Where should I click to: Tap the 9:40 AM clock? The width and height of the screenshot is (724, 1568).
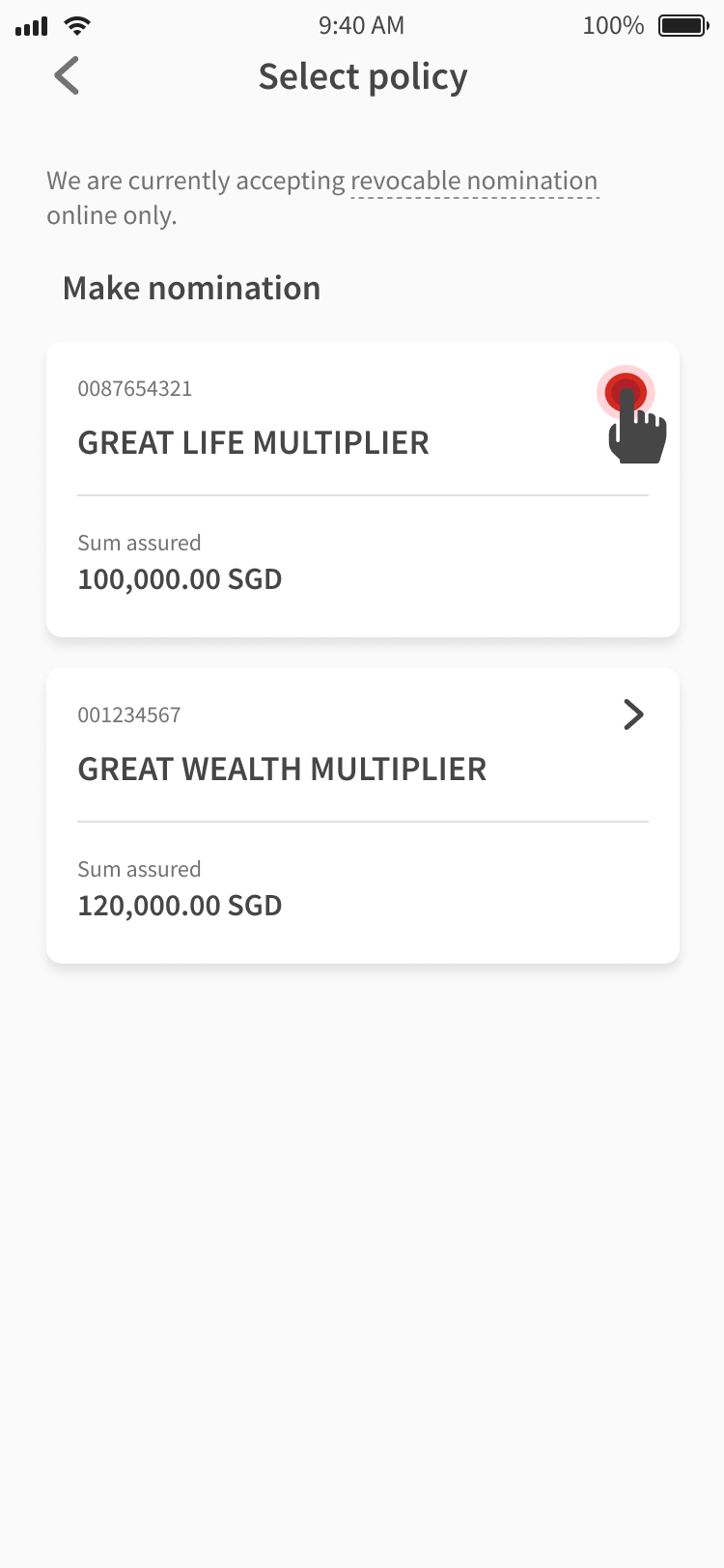(x=362, y=26)
